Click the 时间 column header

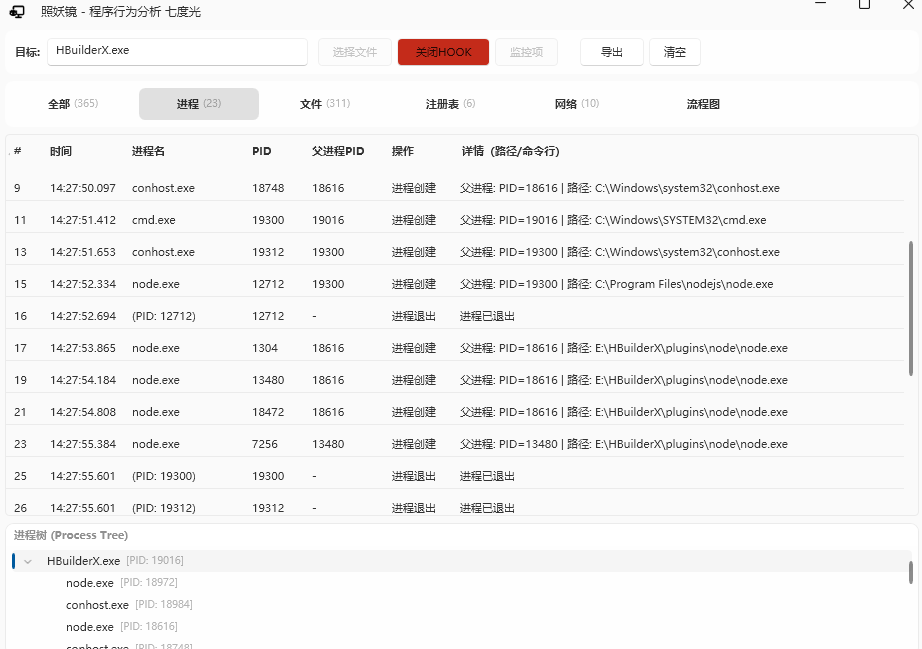[x=61, y=151]
